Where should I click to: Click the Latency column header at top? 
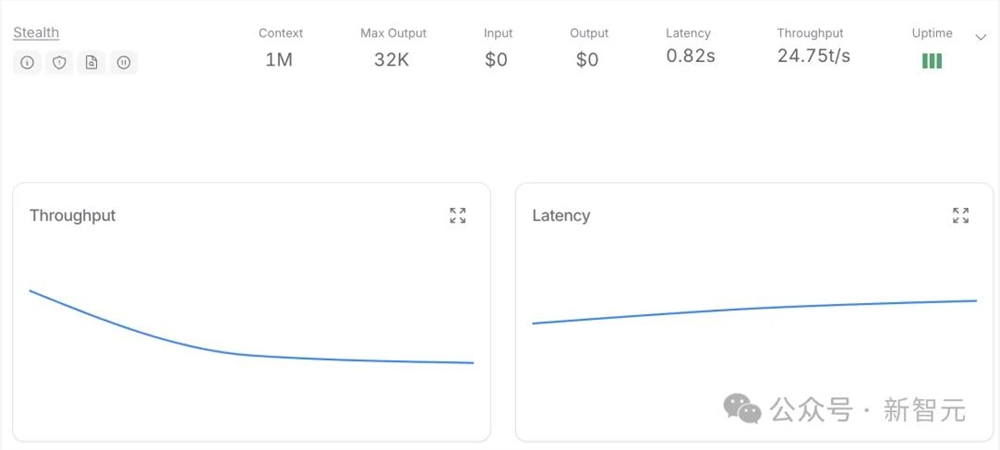point(688,33)
